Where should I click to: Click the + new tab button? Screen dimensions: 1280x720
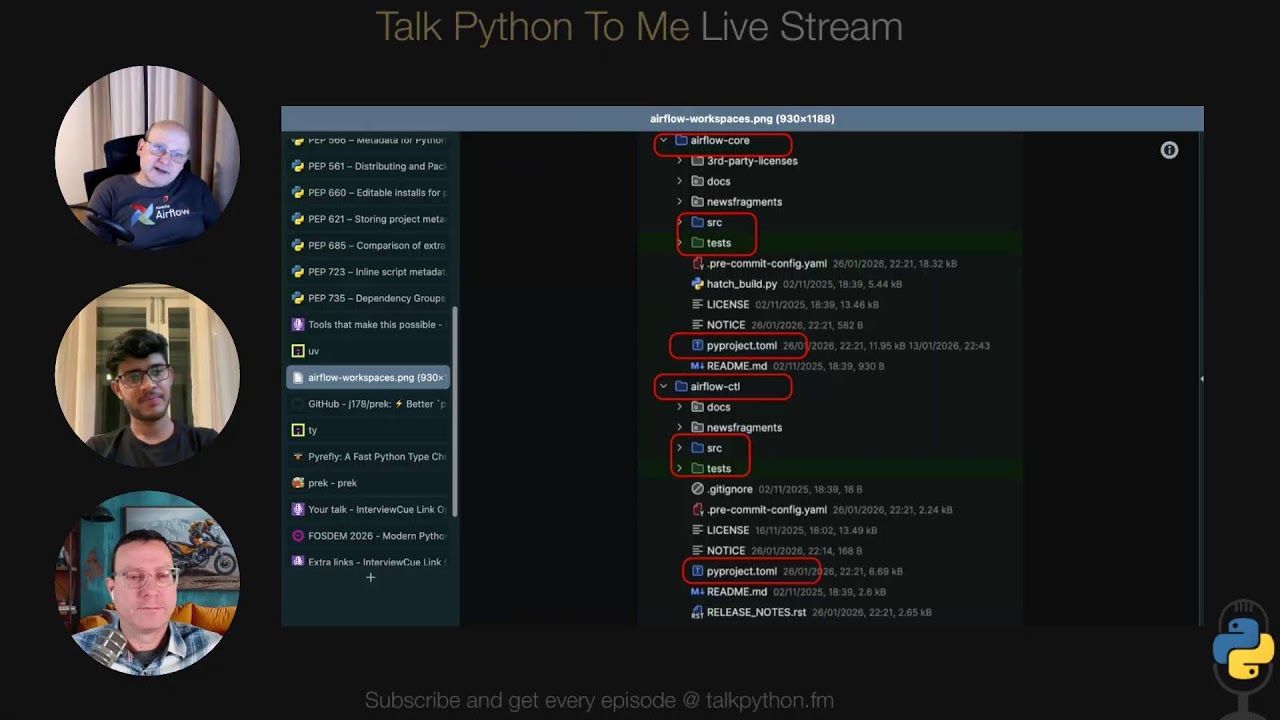[370, 577]
